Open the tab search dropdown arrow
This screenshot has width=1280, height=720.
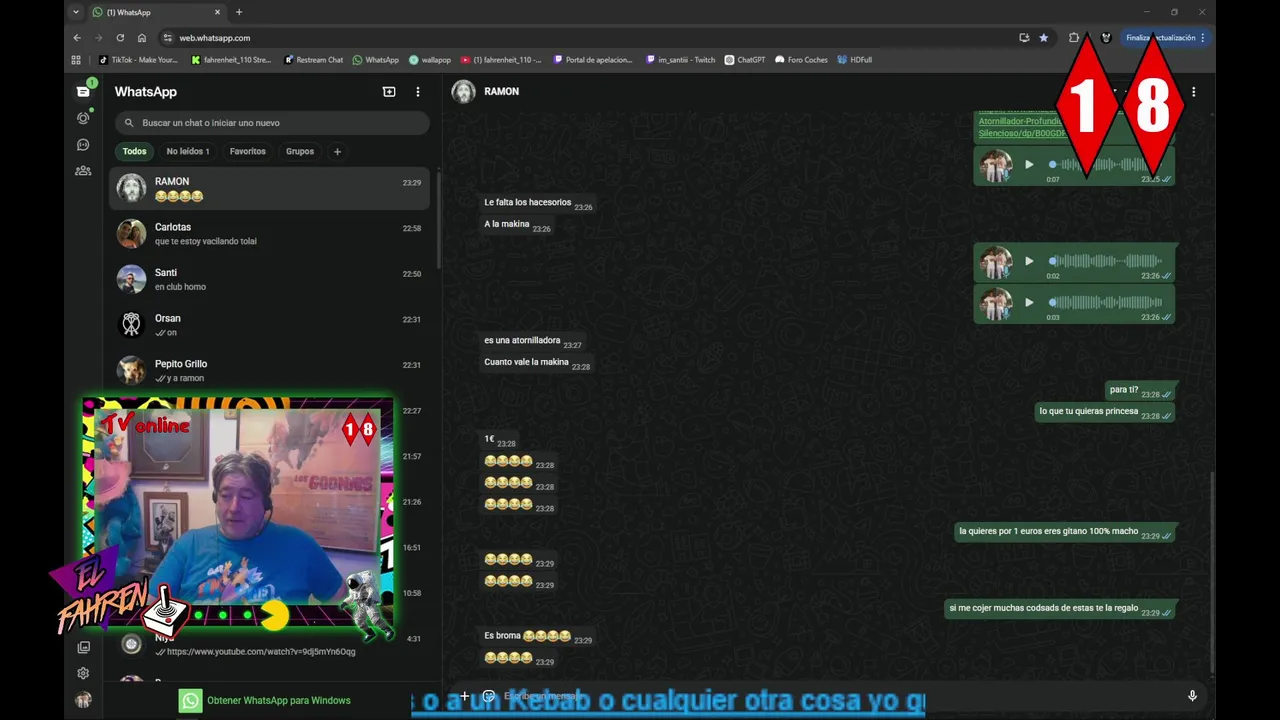tap(76, 12)
